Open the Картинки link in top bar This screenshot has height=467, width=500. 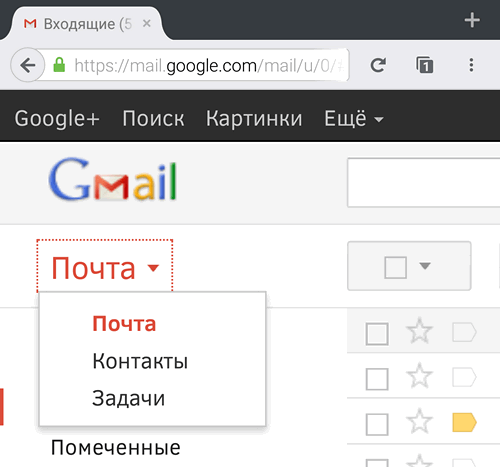pos(254,118)
